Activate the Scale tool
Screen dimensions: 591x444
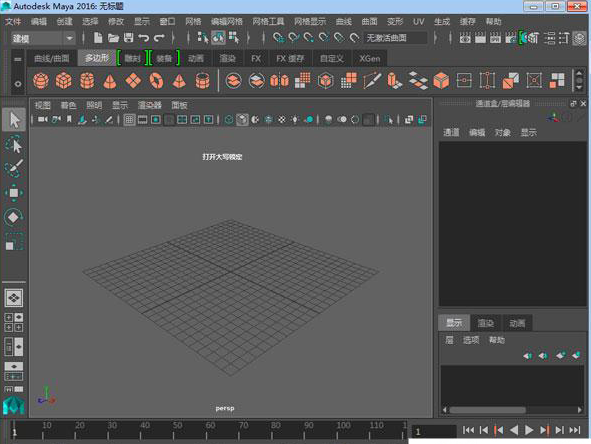(x=14, y=242)
